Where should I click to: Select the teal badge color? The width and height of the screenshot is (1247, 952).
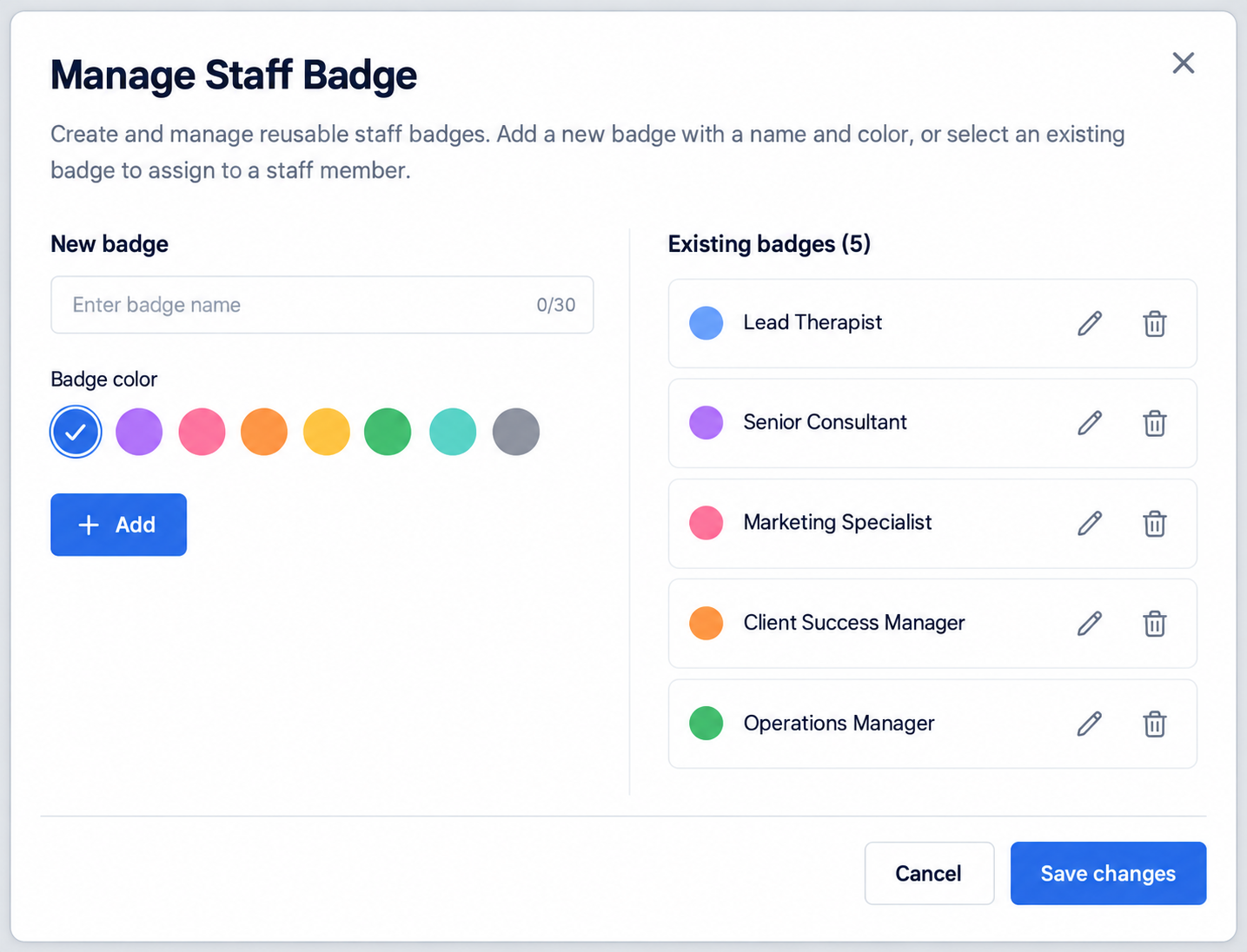(x=453, y=432)
